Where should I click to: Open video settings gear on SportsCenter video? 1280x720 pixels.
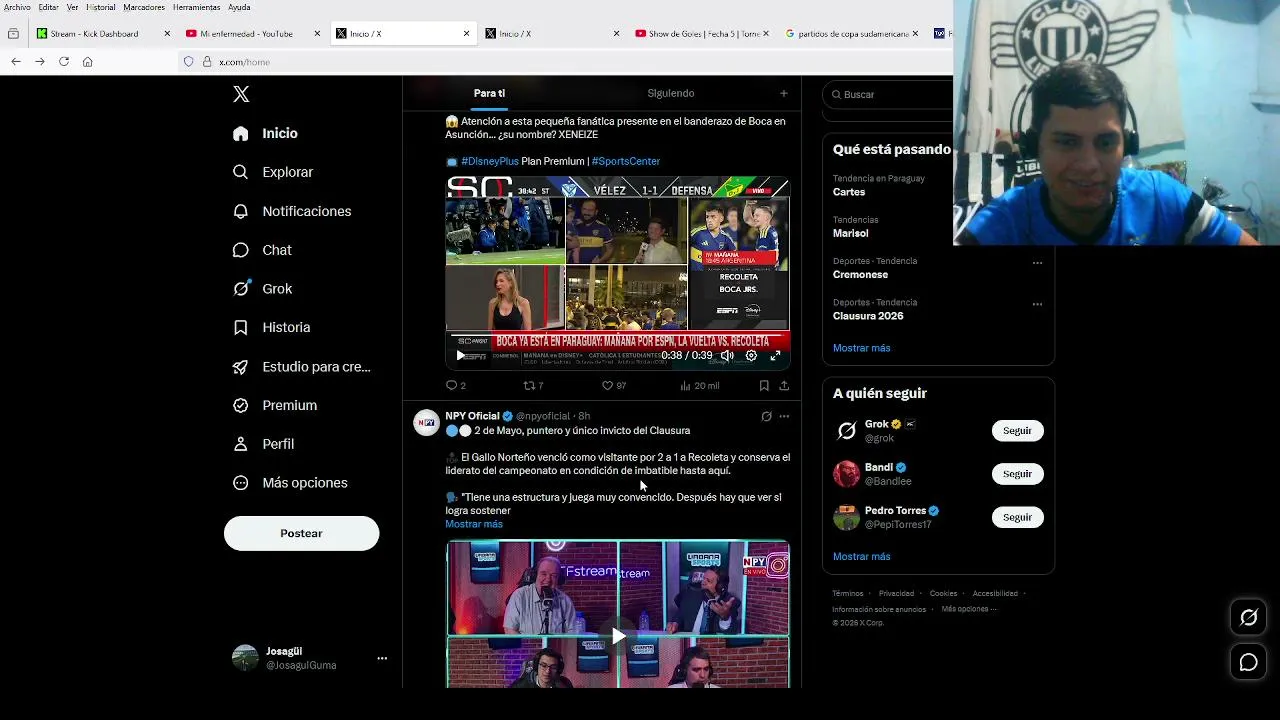pos(751,355)
